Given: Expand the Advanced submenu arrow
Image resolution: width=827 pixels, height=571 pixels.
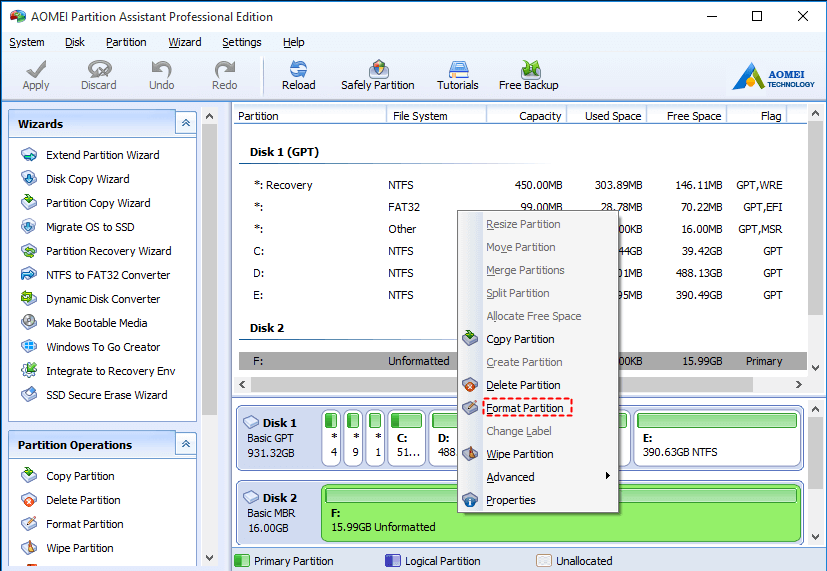Looking at the screenshot, I should pyautogui.click(x=608, y=477).
